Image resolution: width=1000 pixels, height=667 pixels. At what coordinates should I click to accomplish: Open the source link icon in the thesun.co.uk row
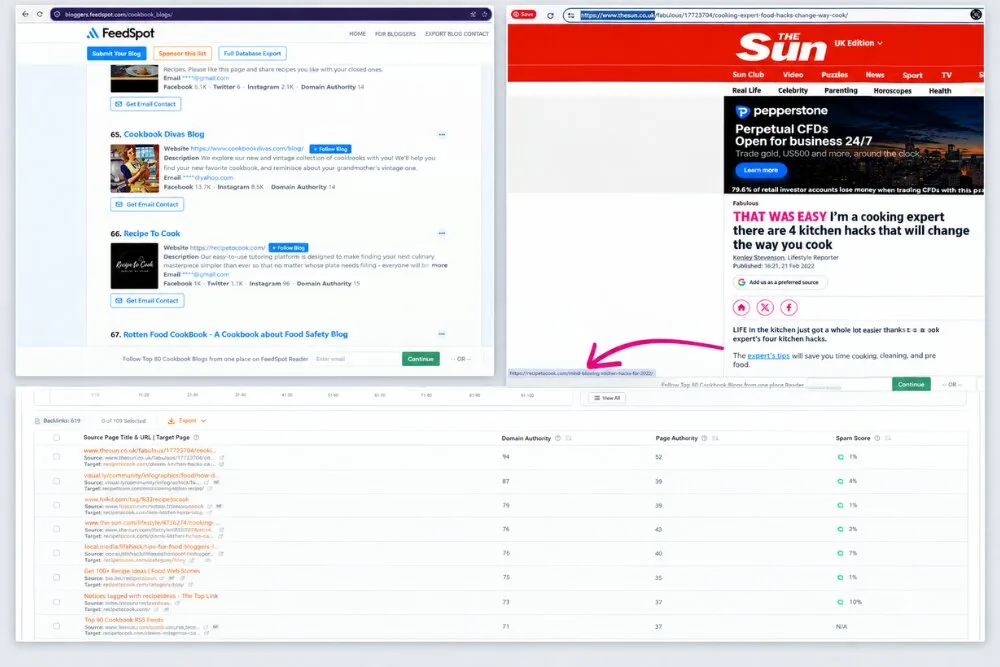[x=221, y=458]
